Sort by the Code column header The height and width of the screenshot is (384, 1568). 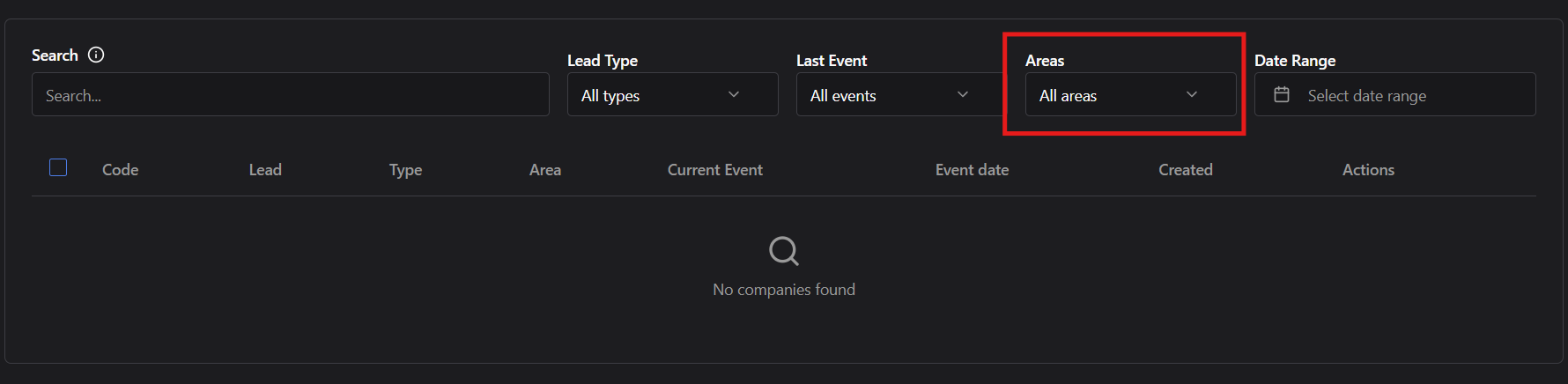pos(121,170)
